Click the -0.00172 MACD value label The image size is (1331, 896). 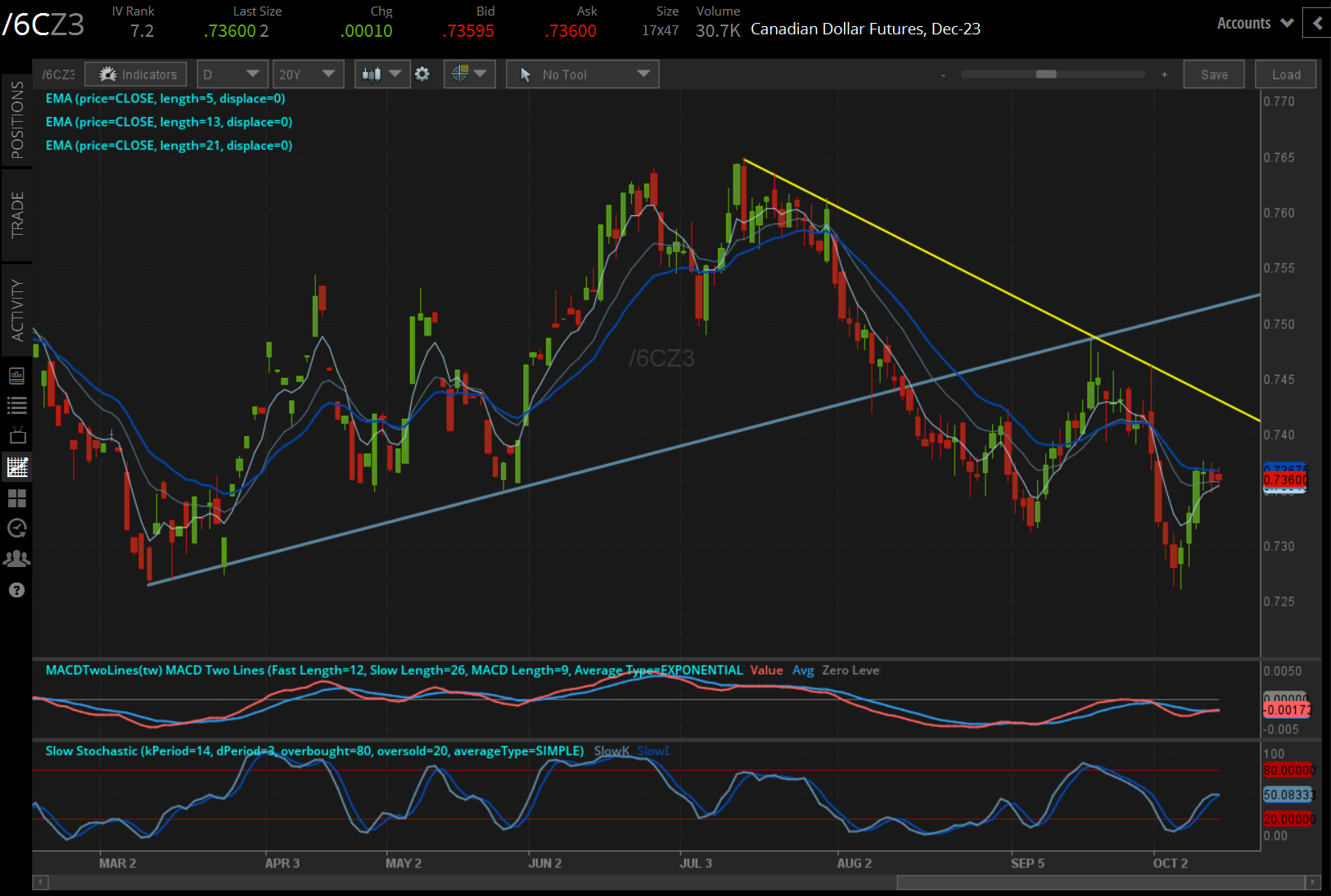pos(1288,709)
